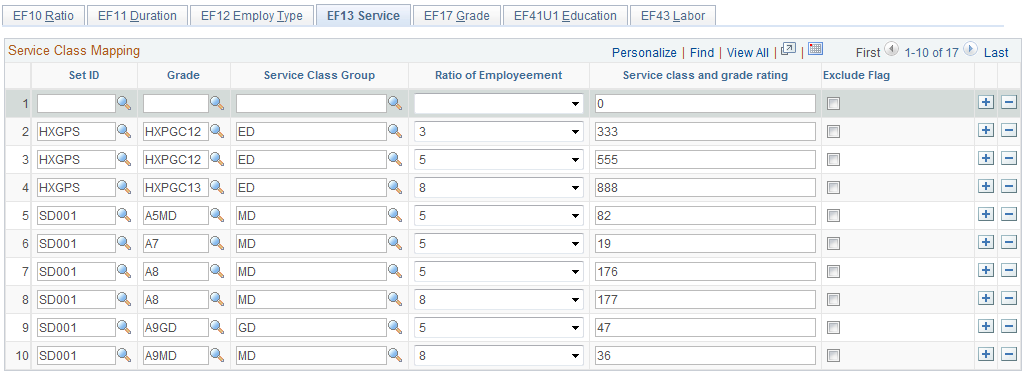Delete the A9GD row
1030x374 pixels.
[x=1008, y=327]
